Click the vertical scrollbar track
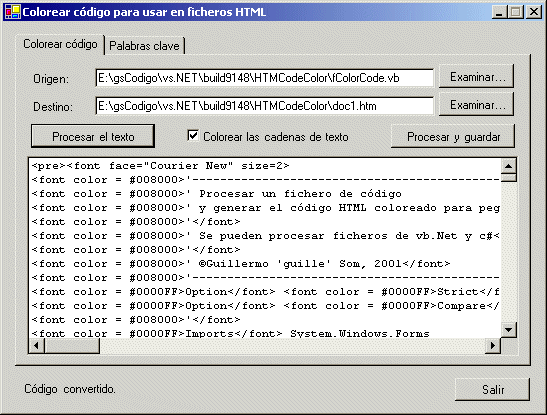 click(508, 252)
